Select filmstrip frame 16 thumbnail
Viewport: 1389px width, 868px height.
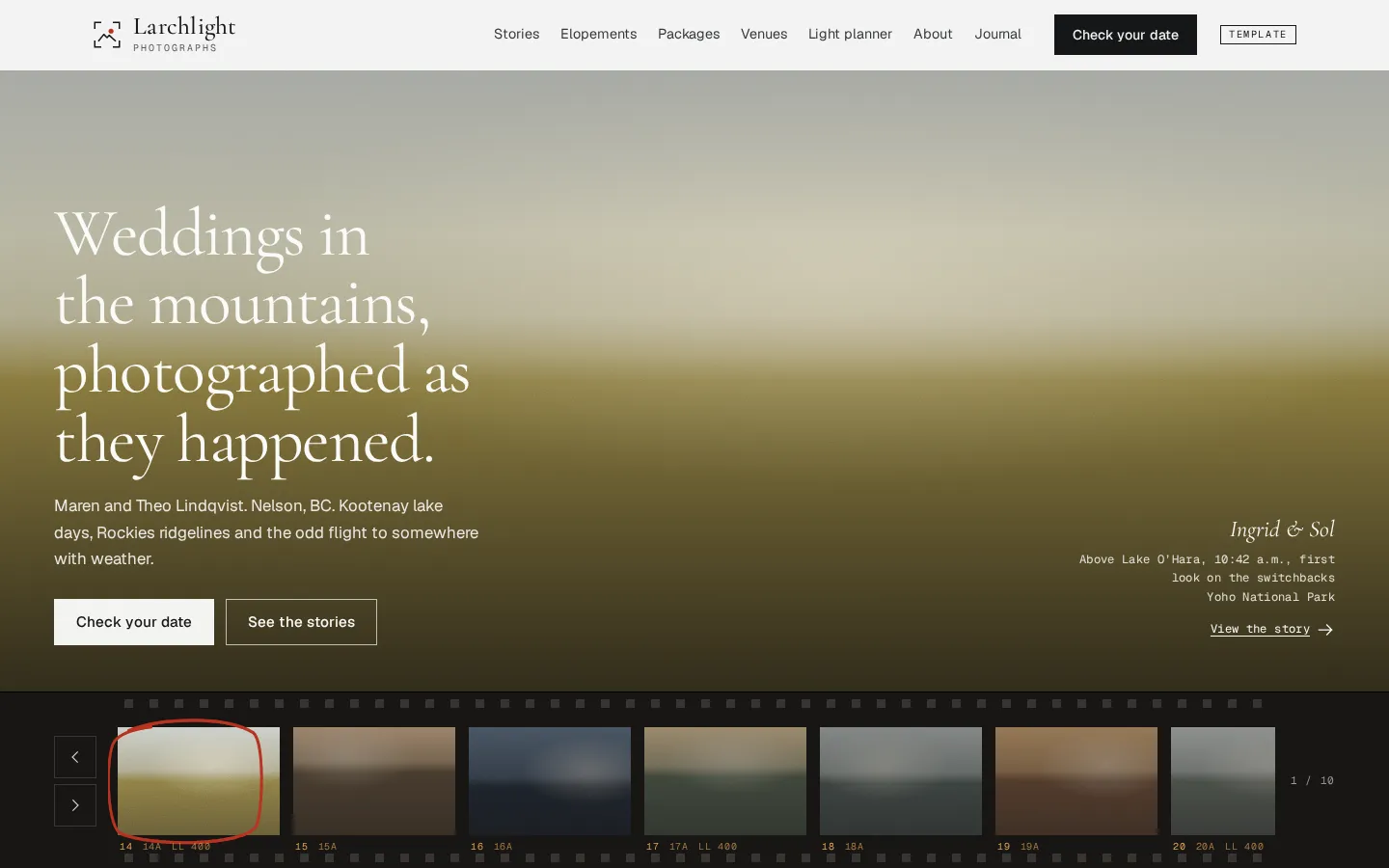tap(550, 781)
